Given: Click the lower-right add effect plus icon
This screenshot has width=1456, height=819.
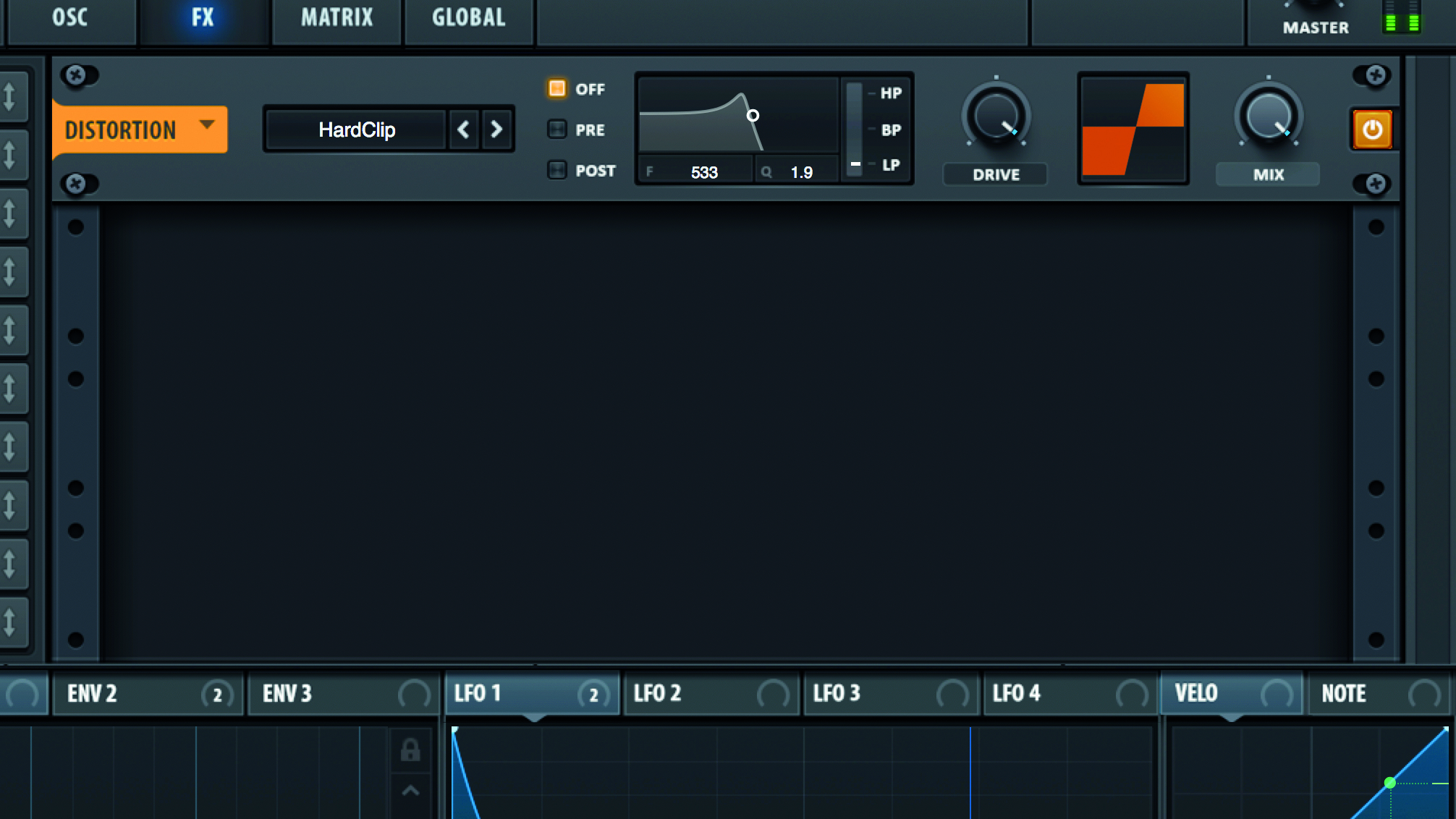Looking at the screenshot, I should (x=1376, y=183).
